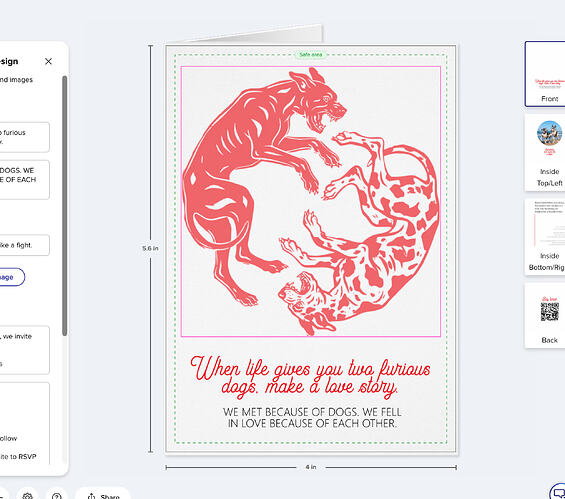Open the help question mark icon
Image resolution: width=565 pixels, height=499 pixels.
(x=57, y=495)
